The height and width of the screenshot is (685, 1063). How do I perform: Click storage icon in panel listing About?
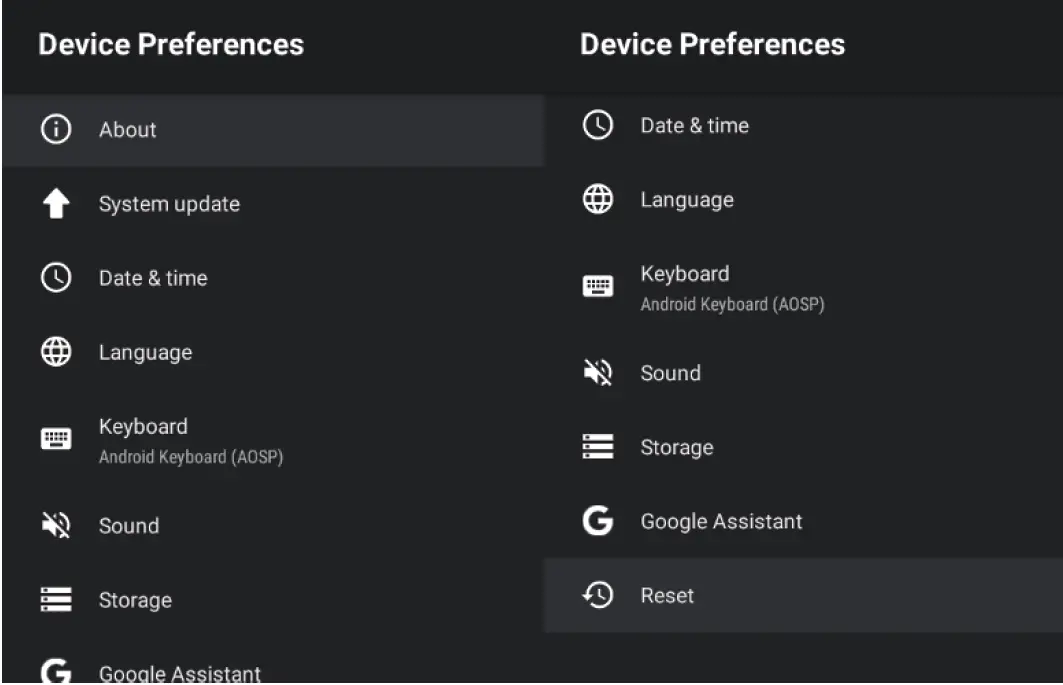tap(55, 600)
